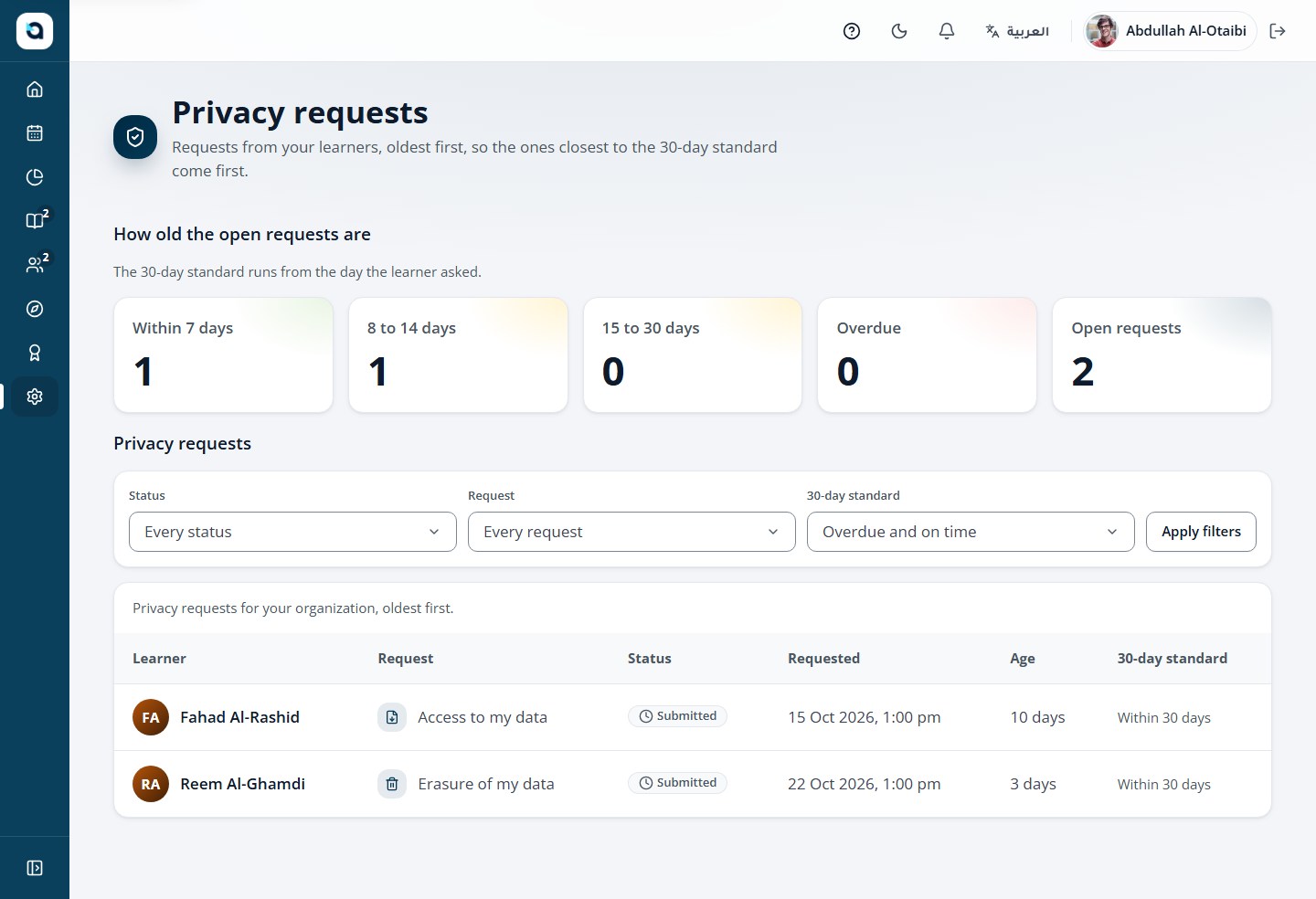The height and width of the screenshot is (899, 1316).
Task: Open the help question mark icon
Action: (x=852, y=31)
